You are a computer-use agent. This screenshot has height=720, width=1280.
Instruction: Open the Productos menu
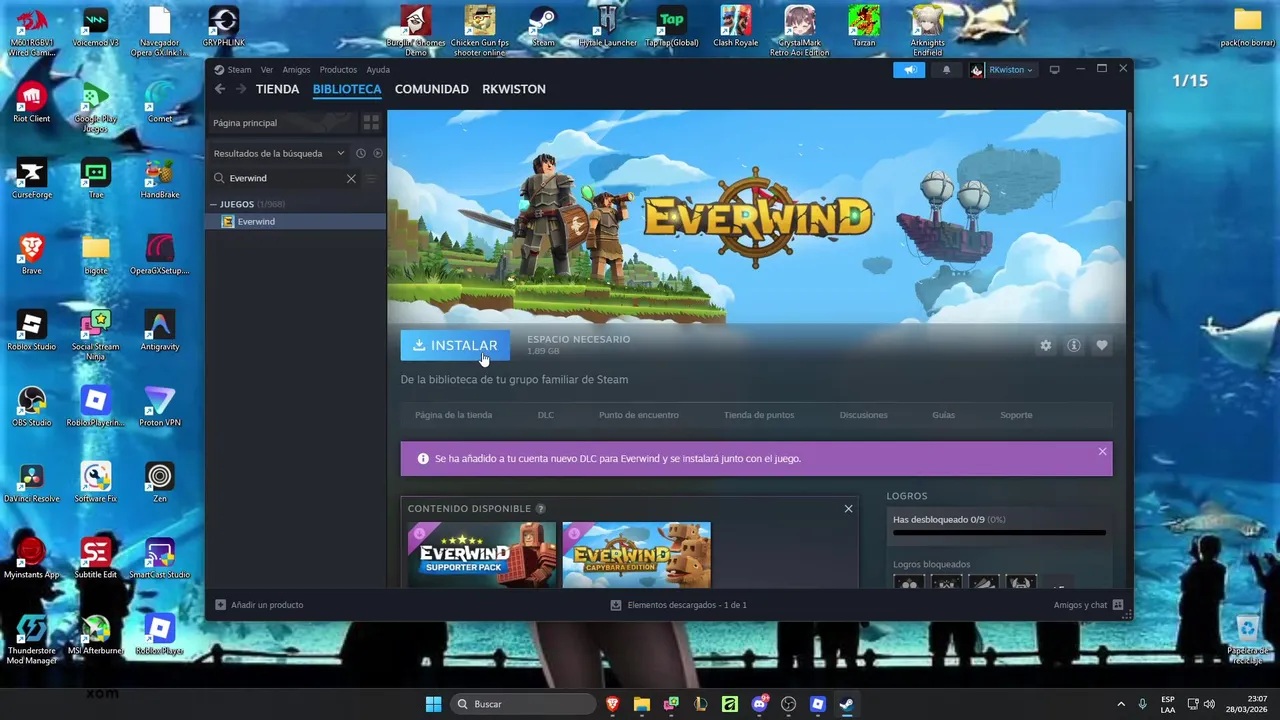click(338, 70)
